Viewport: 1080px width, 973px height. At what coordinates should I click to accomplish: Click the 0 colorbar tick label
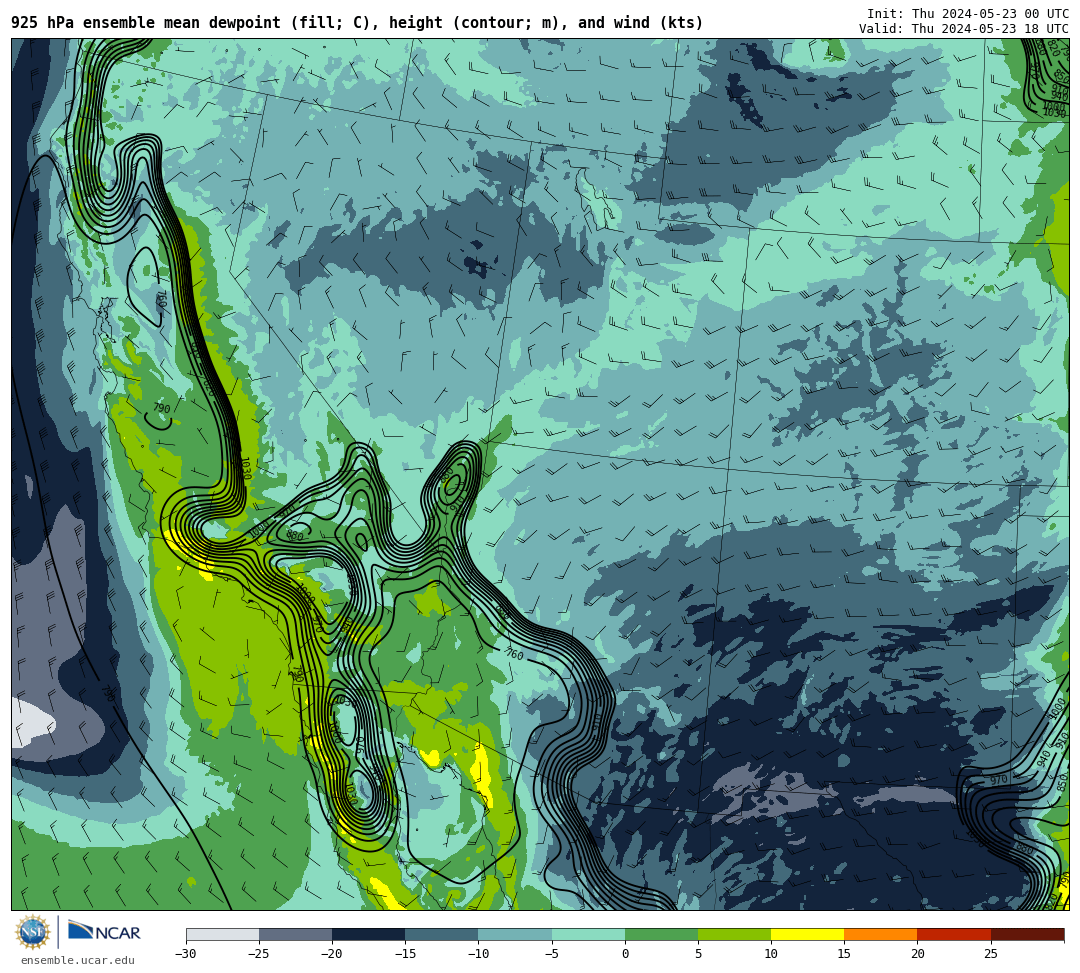pyautogui.click(x=625, y=954)
